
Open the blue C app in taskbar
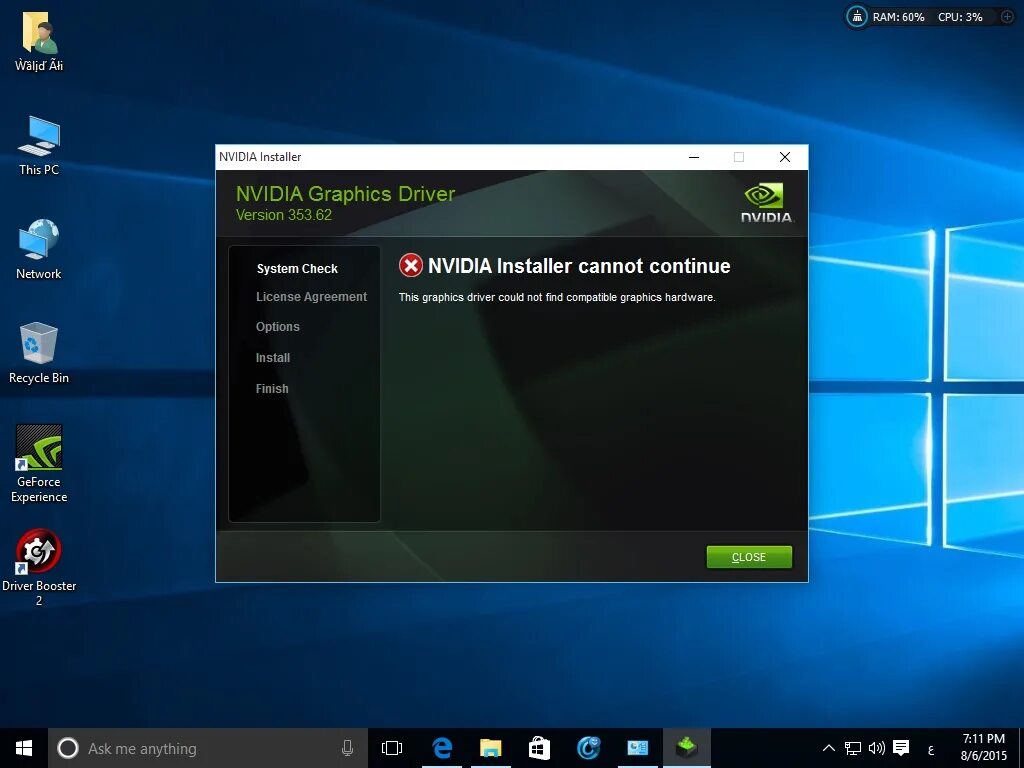point(588,748)
